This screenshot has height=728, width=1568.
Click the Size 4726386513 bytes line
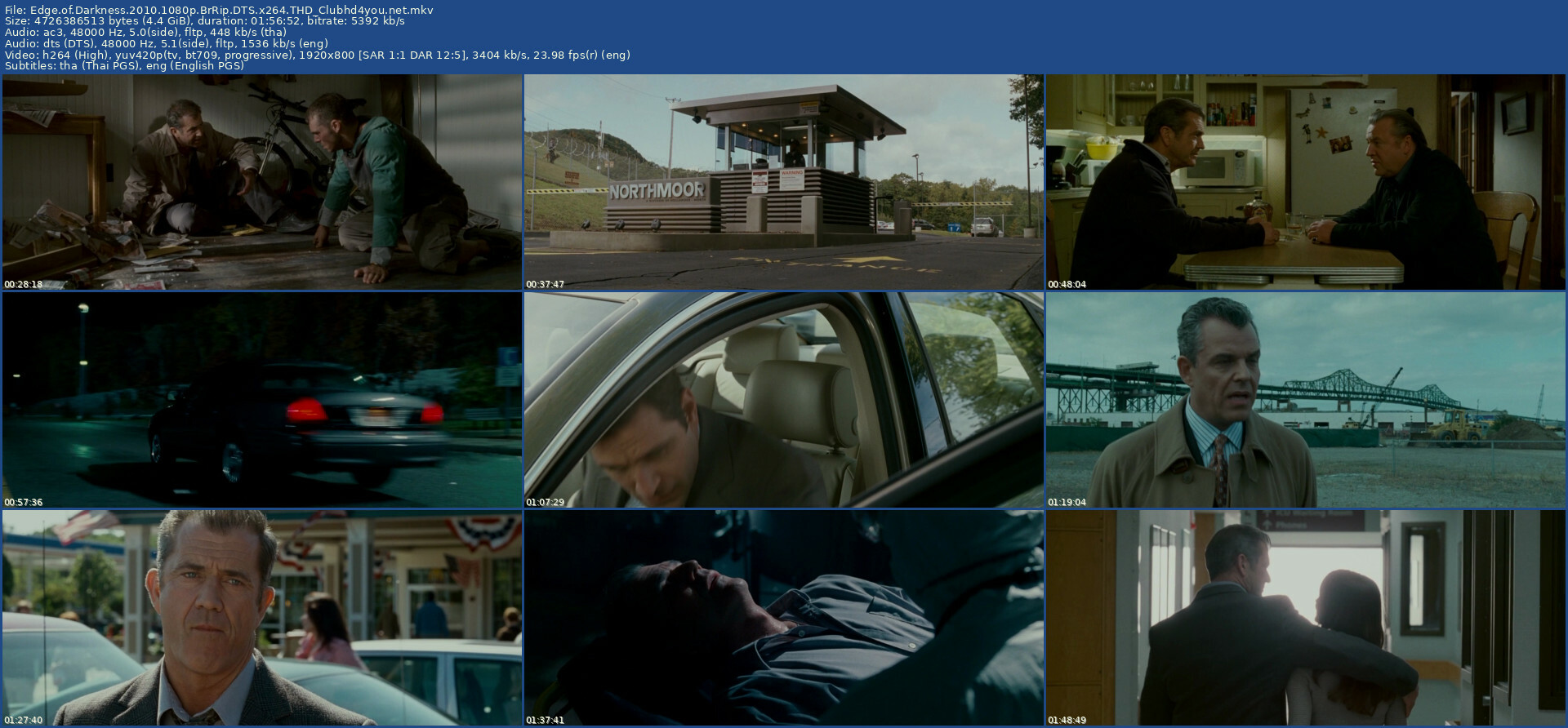[204, 20]
